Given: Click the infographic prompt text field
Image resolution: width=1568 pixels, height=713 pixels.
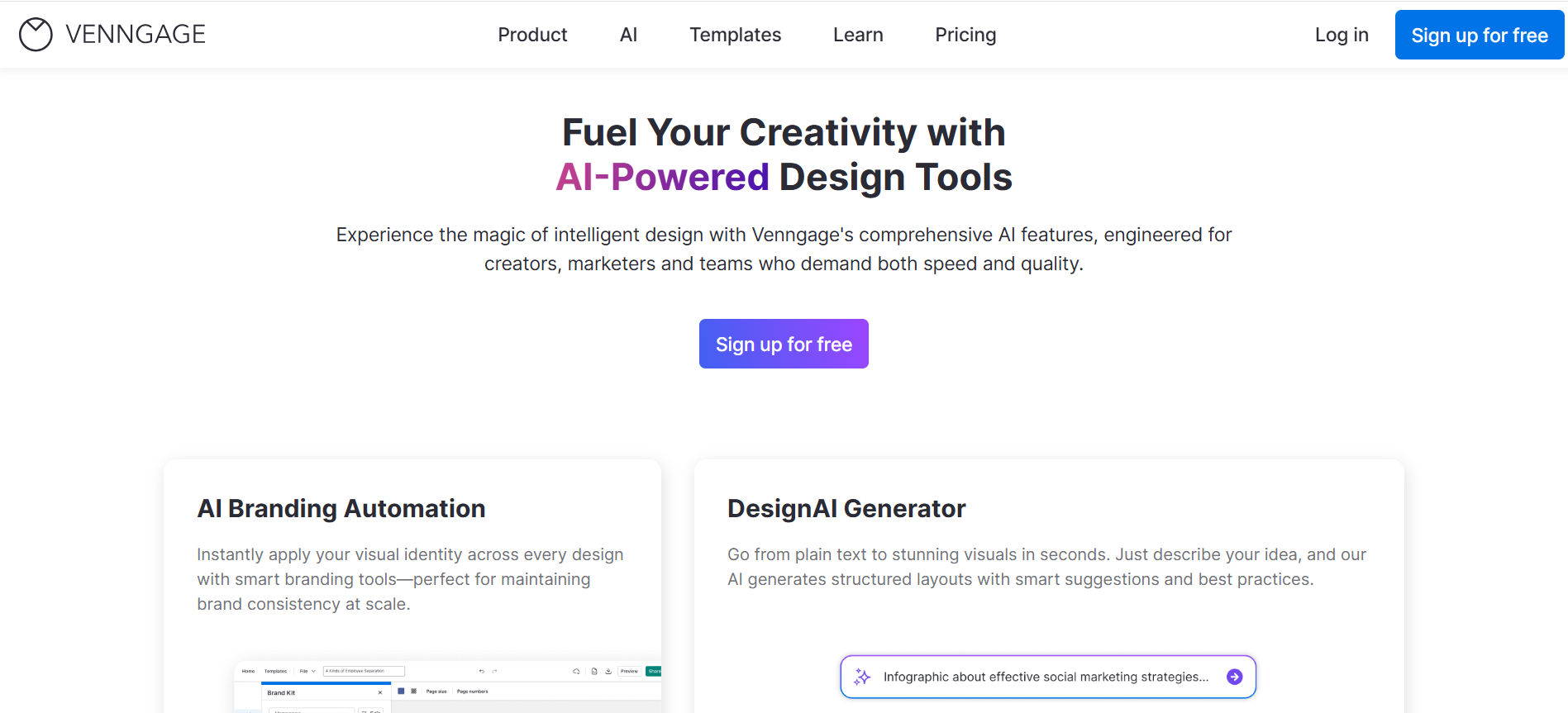Looking at the screenshot, I should tap(1046, 677).
